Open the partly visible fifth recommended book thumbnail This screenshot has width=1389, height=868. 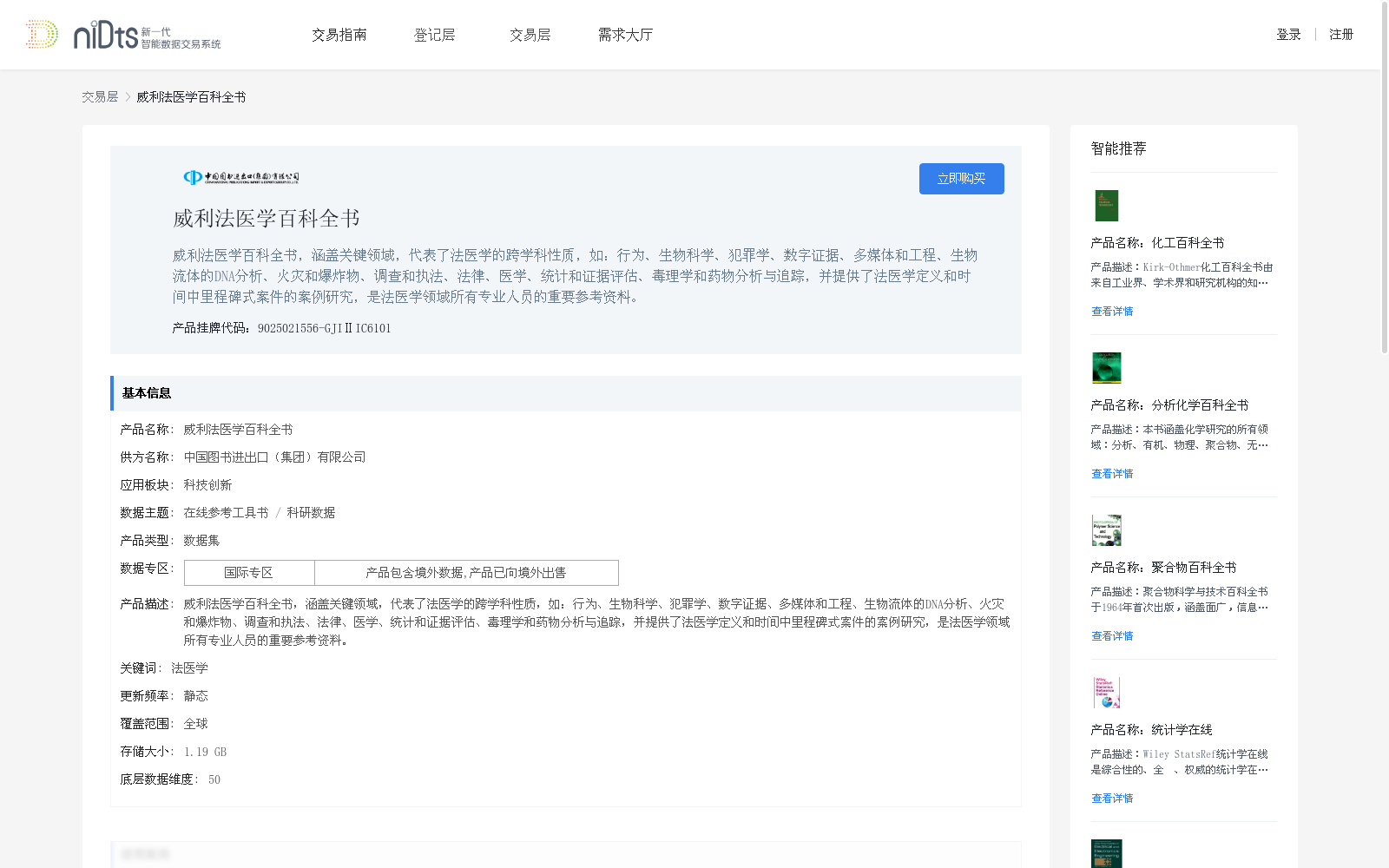click(1107, 854)
